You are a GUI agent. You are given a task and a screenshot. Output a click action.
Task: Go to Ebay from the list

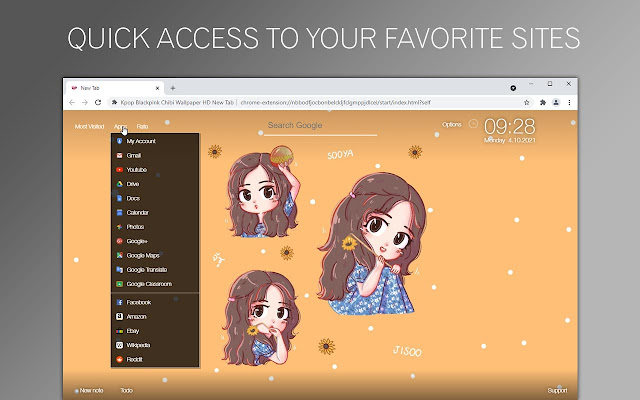tap(155, 331)
